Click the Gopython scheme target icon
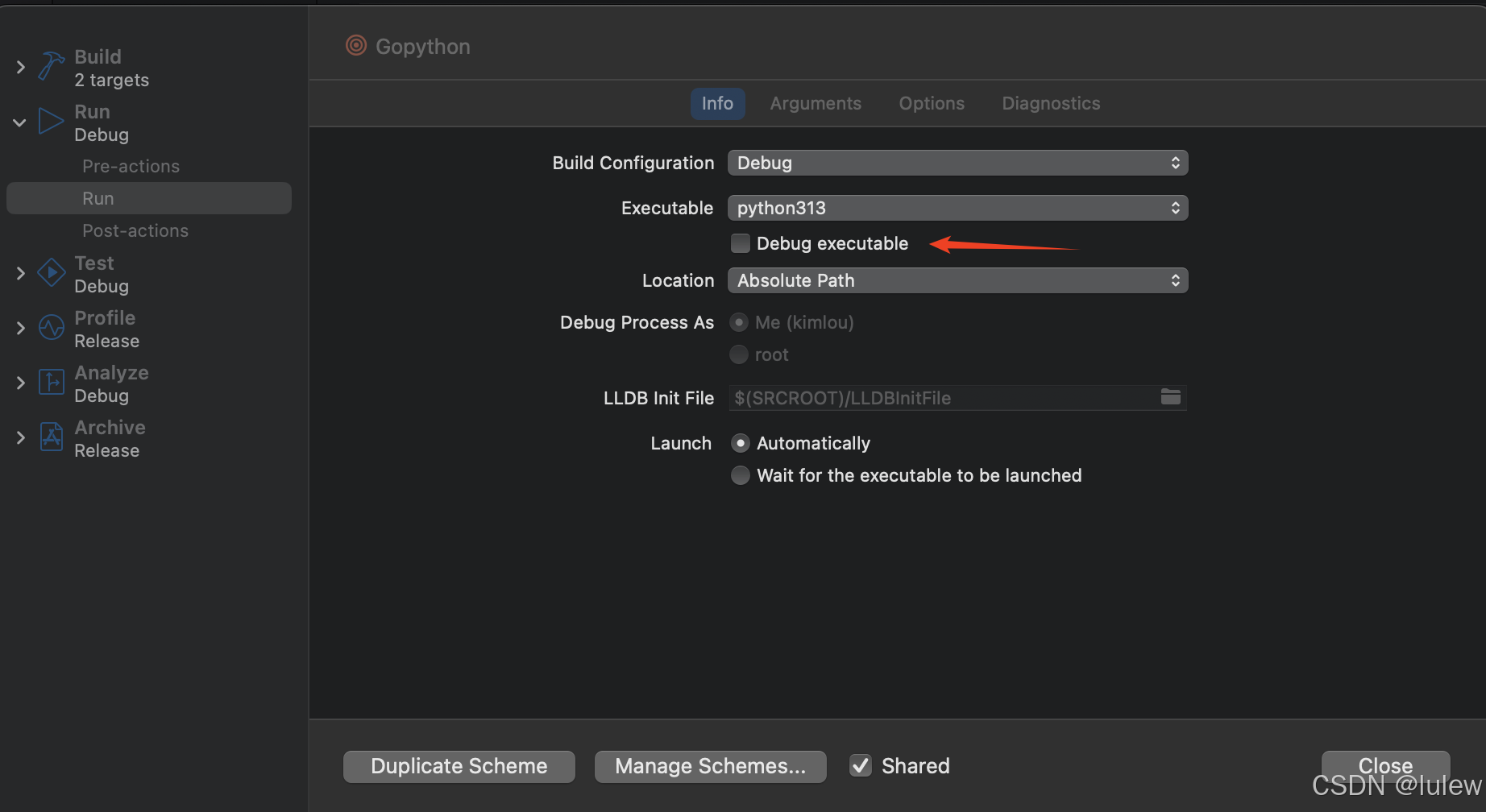 (355, 45)
